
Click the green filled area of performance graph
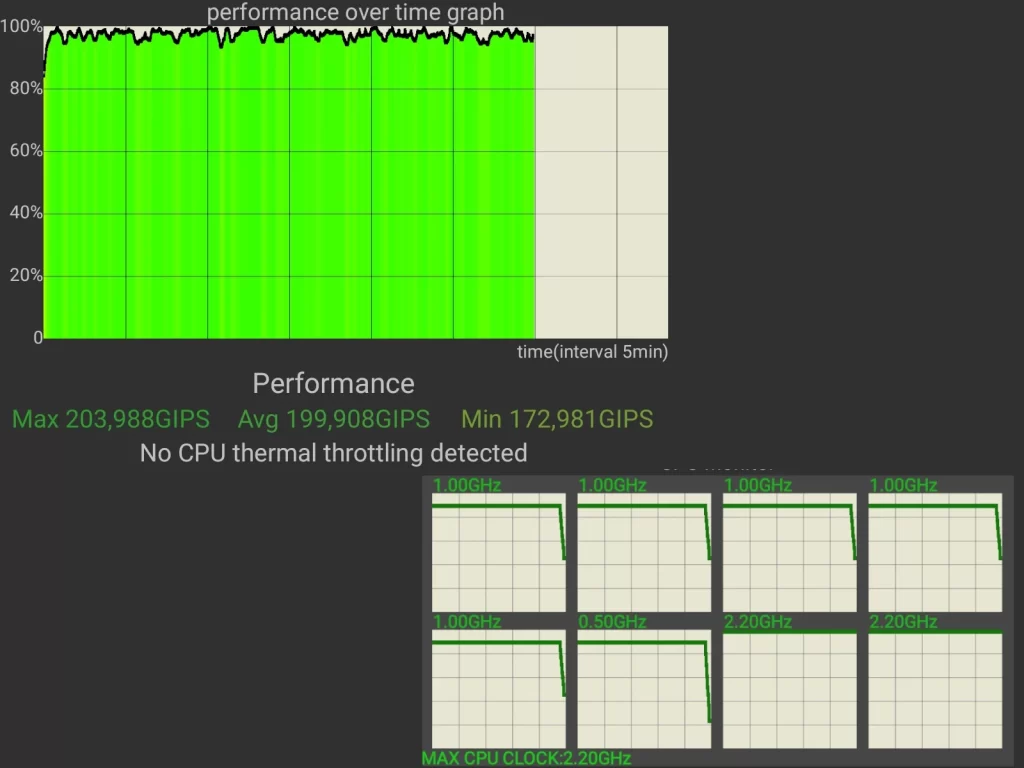point(290,200)
